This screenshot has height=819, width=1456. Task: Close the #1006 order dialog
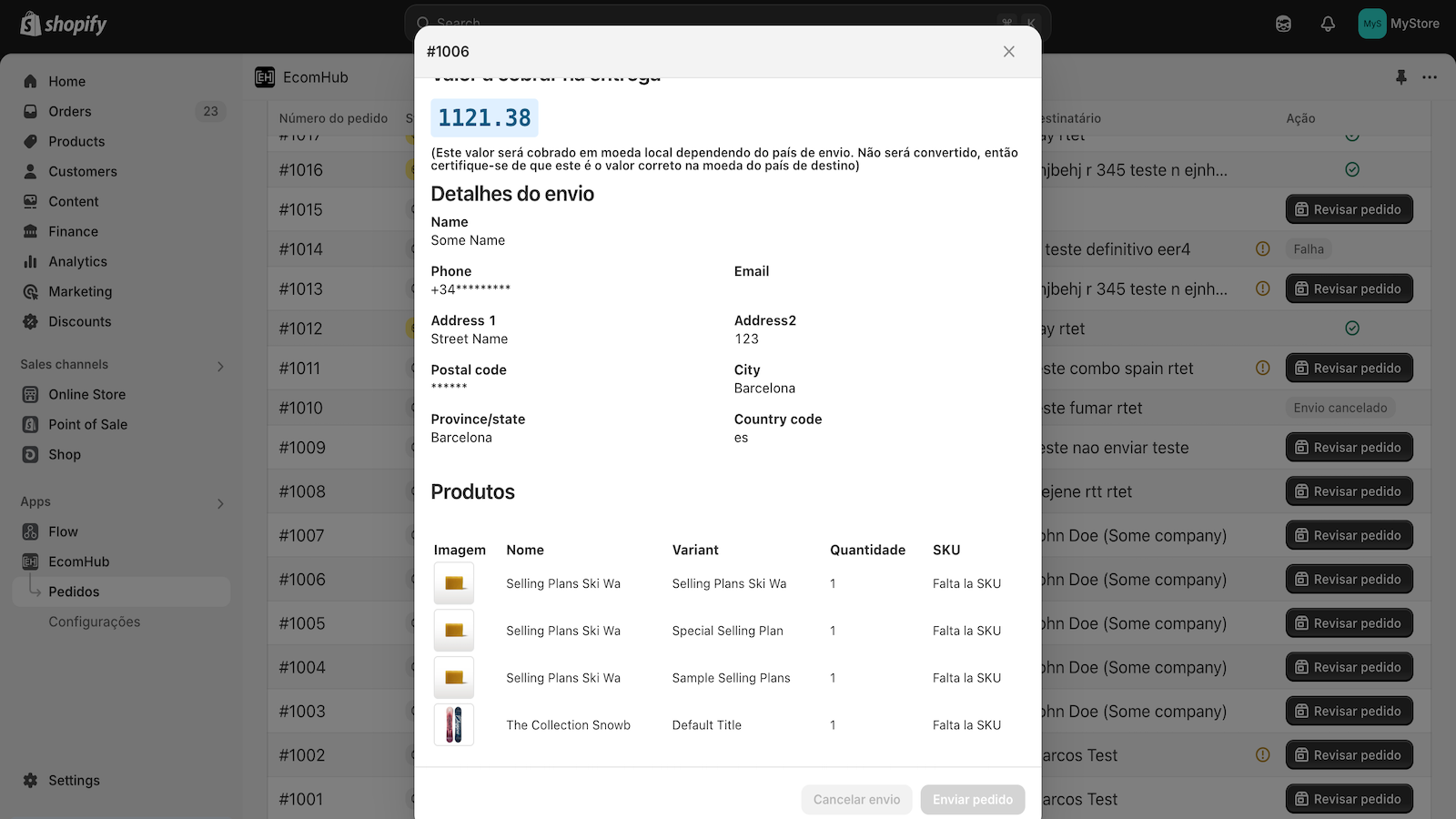click(1008, 52)
